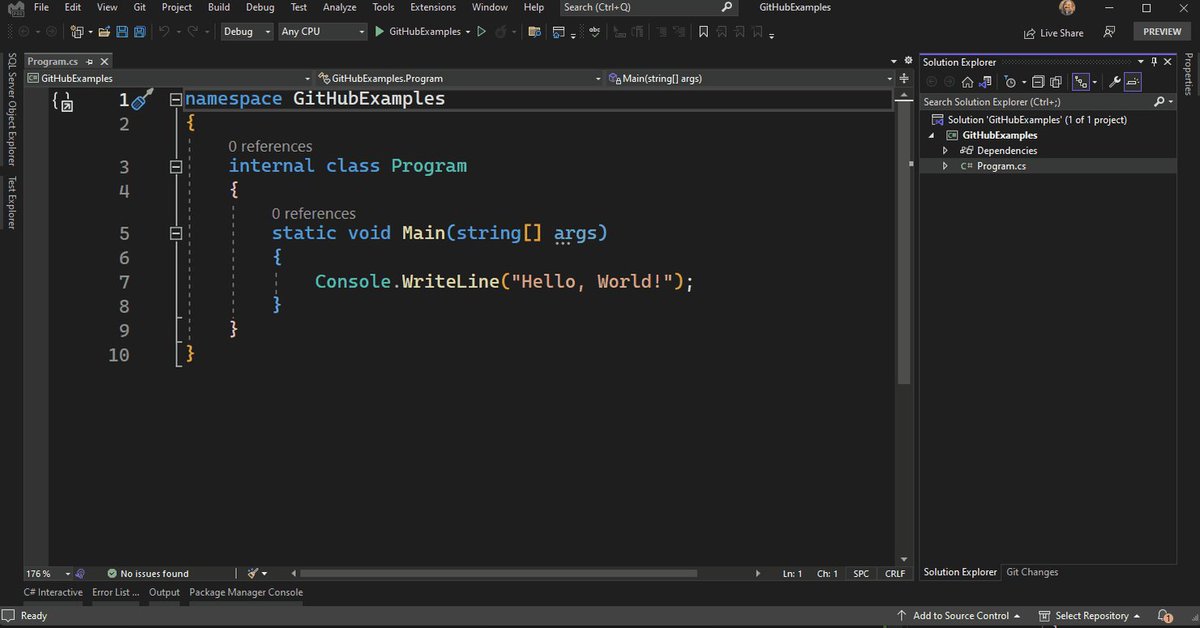1200x628 pixels.
Task: Click the Open File folder icon
Action: 104,32
